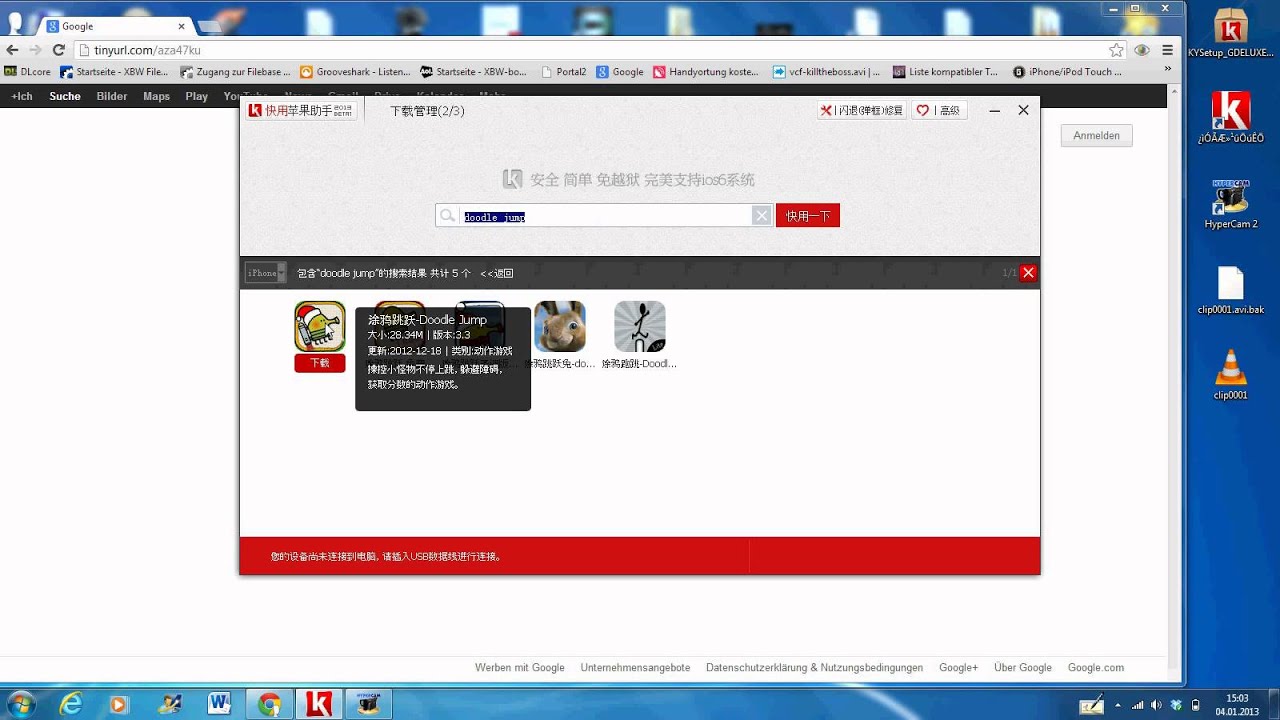
Task: Click the red 快用一下 search button
Action: 808,216
